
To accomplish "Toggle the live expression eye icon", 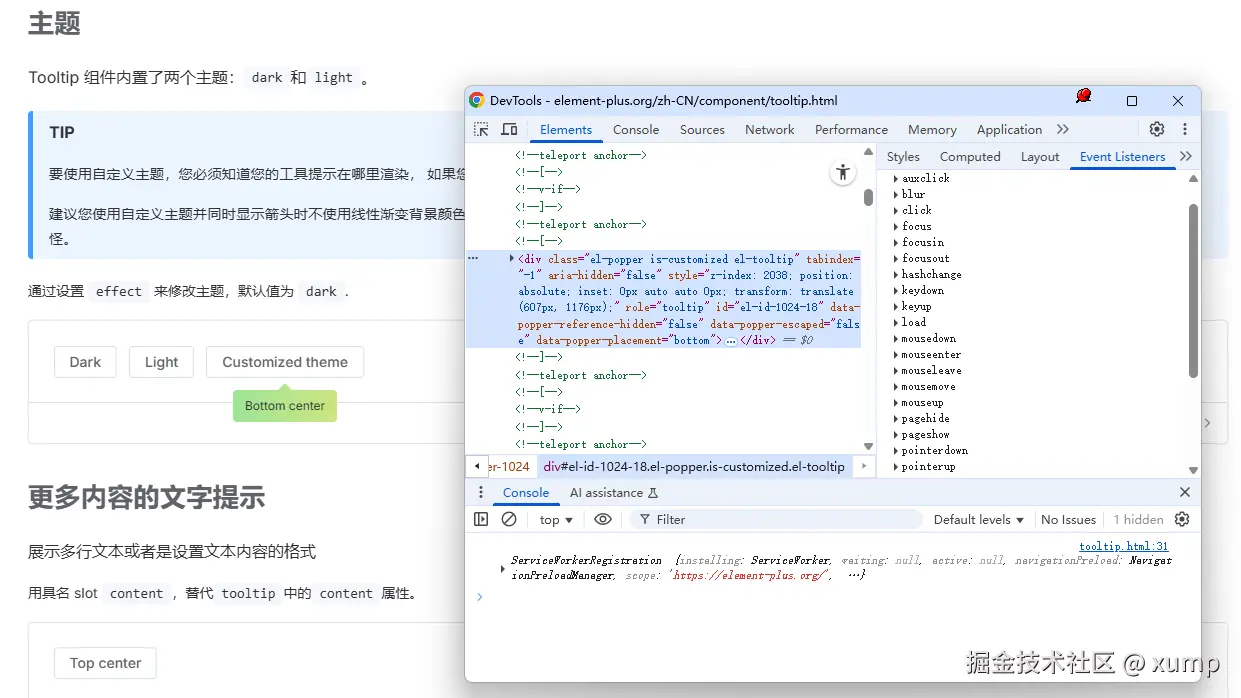I will pos(602,519).
